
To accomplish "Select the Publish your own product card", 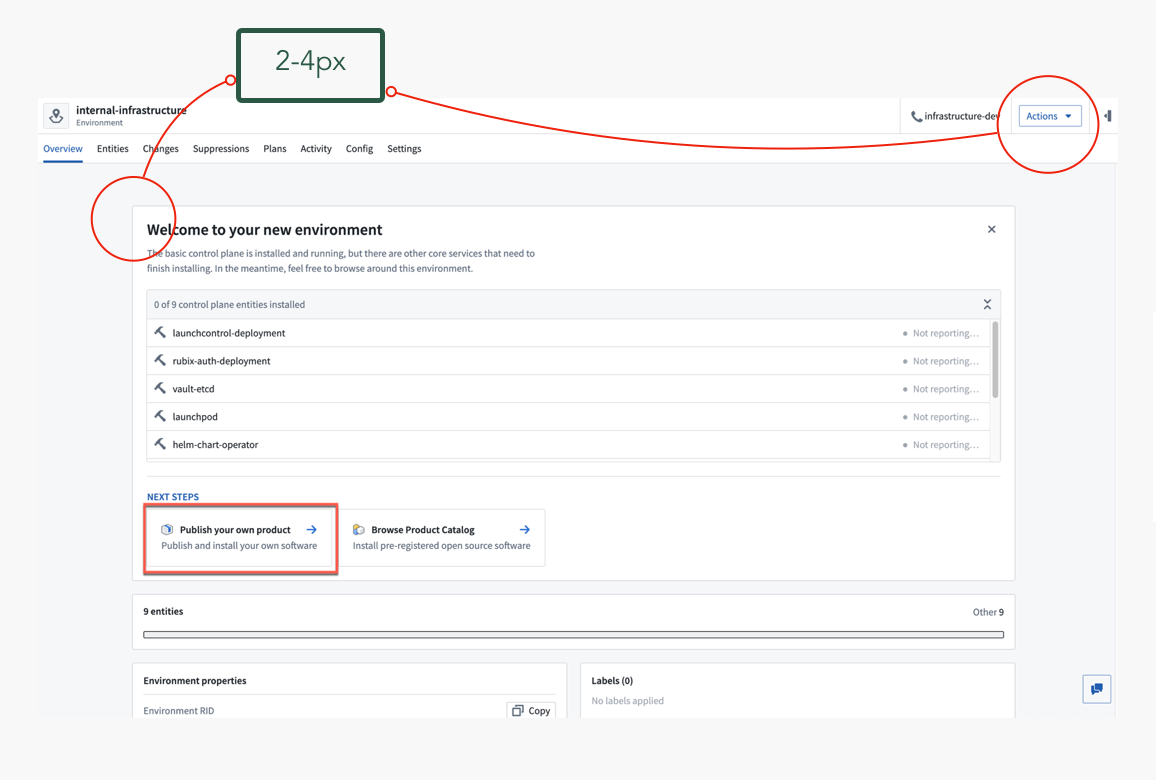I will point(240,539).
